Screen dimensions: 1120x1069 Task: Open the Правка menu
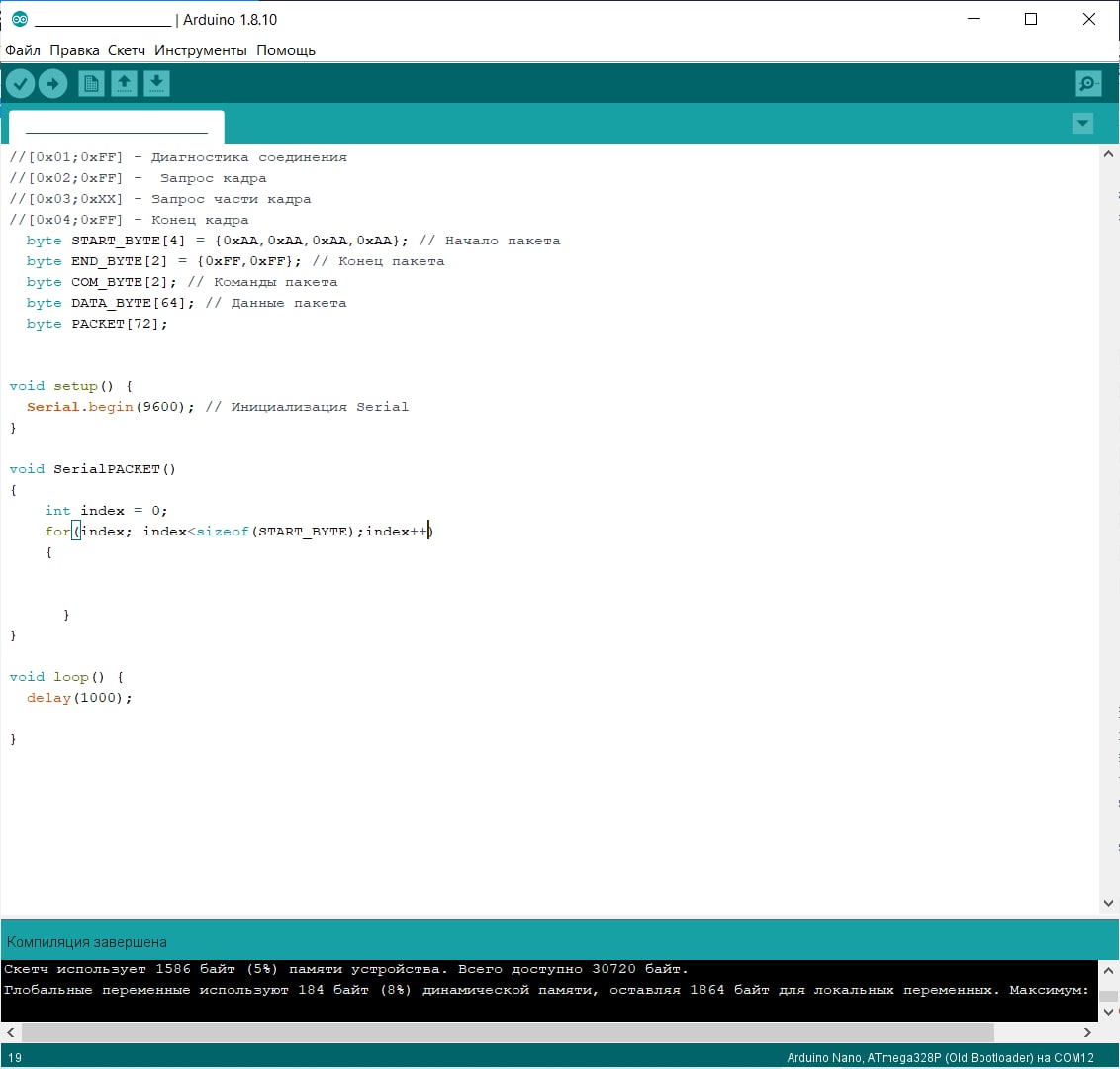point(74,50)
